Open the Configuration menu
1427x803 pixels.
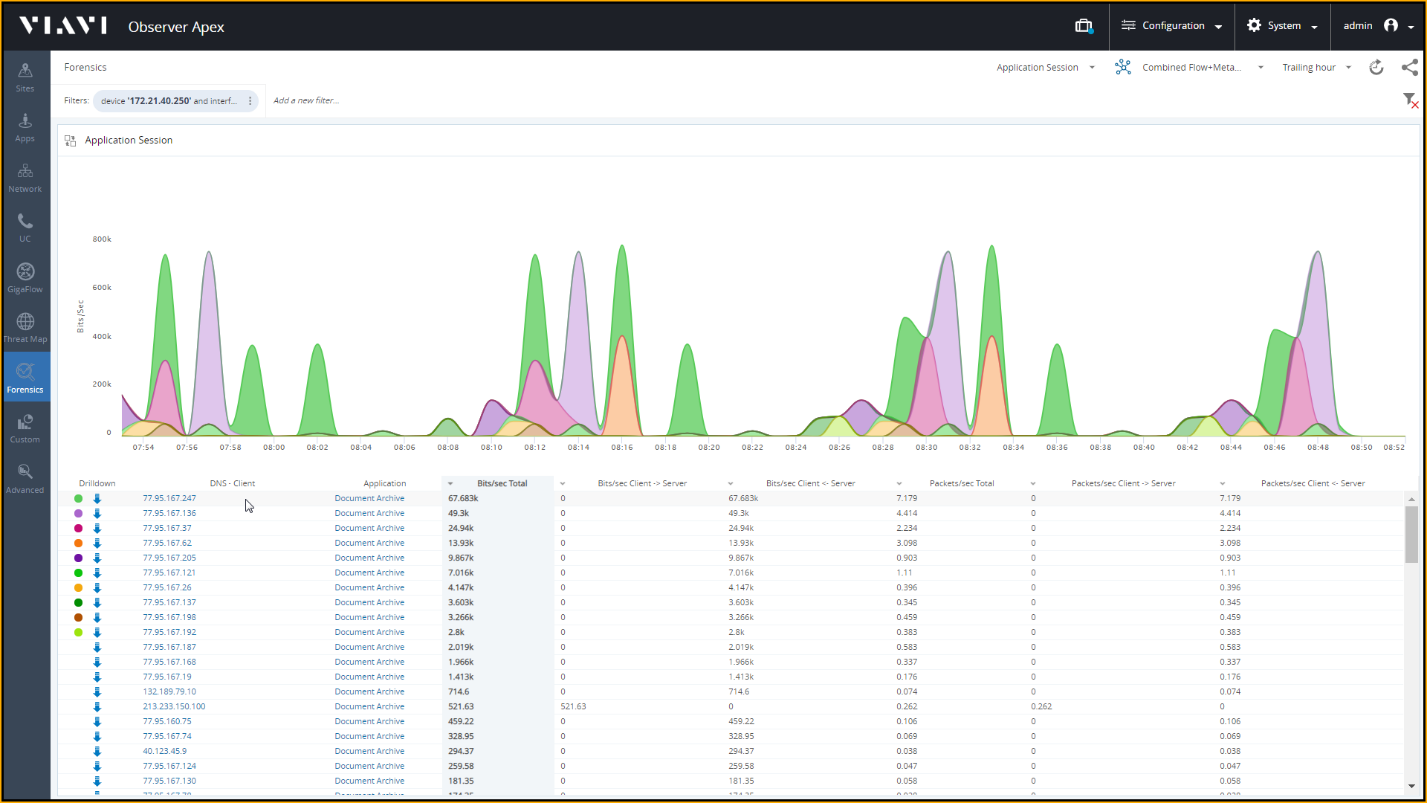(1172, 26)
